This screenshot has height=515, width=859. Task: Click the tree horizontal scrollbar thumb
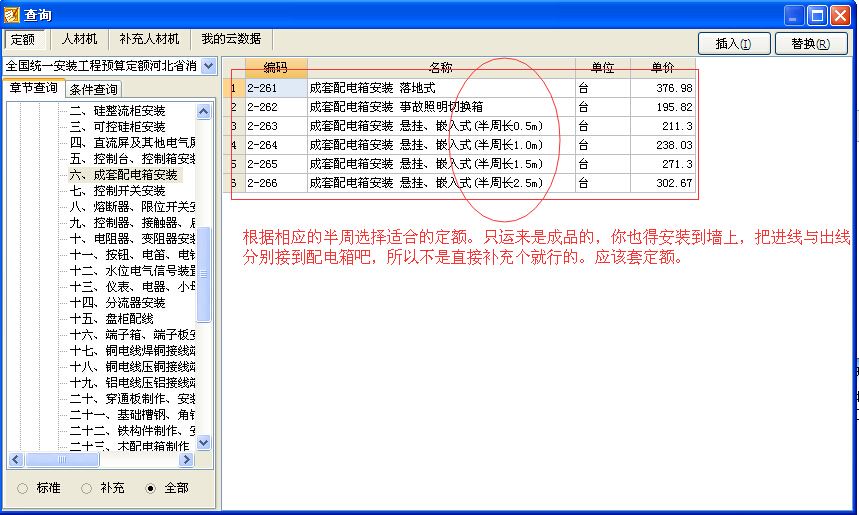coord(62,460)
